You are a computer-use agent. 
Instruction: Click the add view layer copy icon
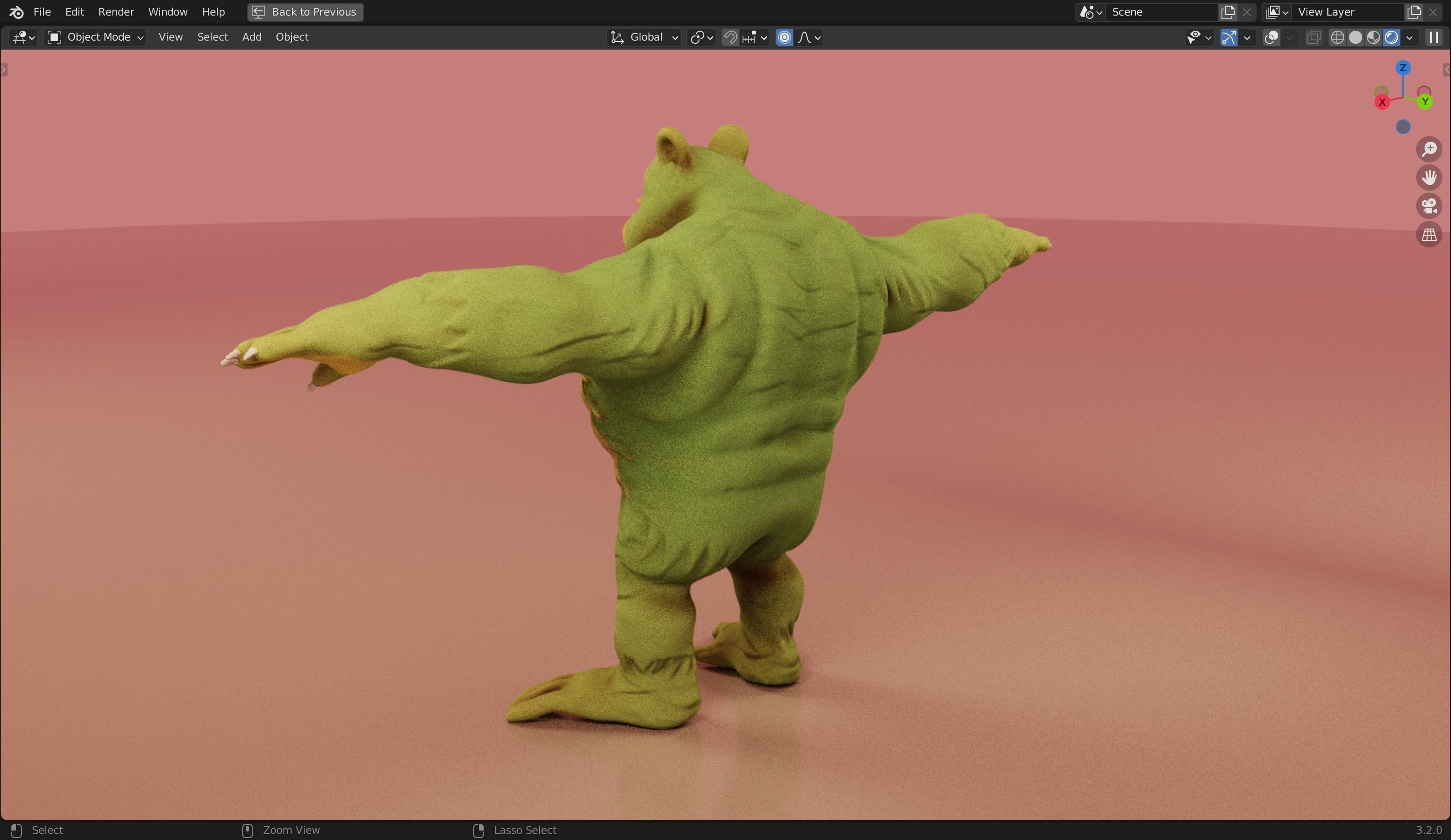(1414, 12)
